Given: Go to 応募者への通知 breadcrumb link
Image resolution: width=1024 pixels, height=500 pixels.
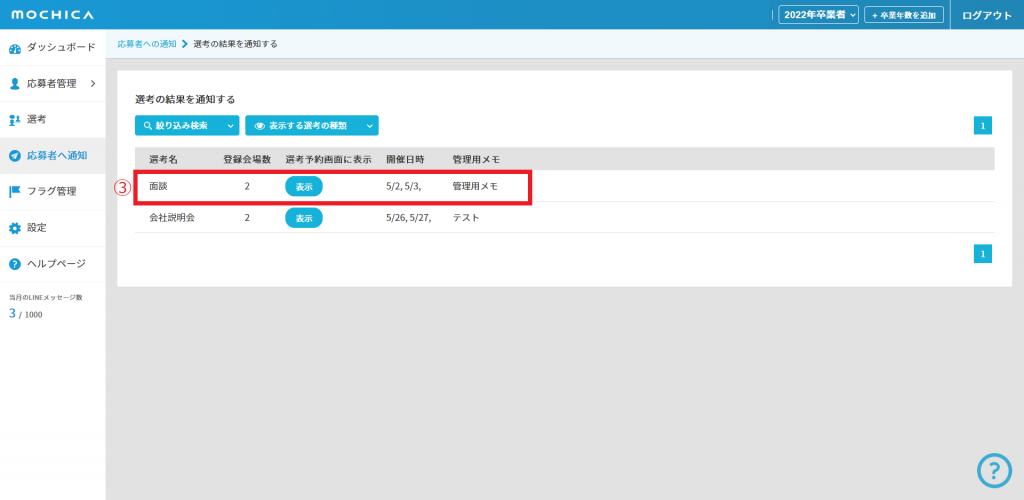Looking at the screenshot, I should point(146,44).
